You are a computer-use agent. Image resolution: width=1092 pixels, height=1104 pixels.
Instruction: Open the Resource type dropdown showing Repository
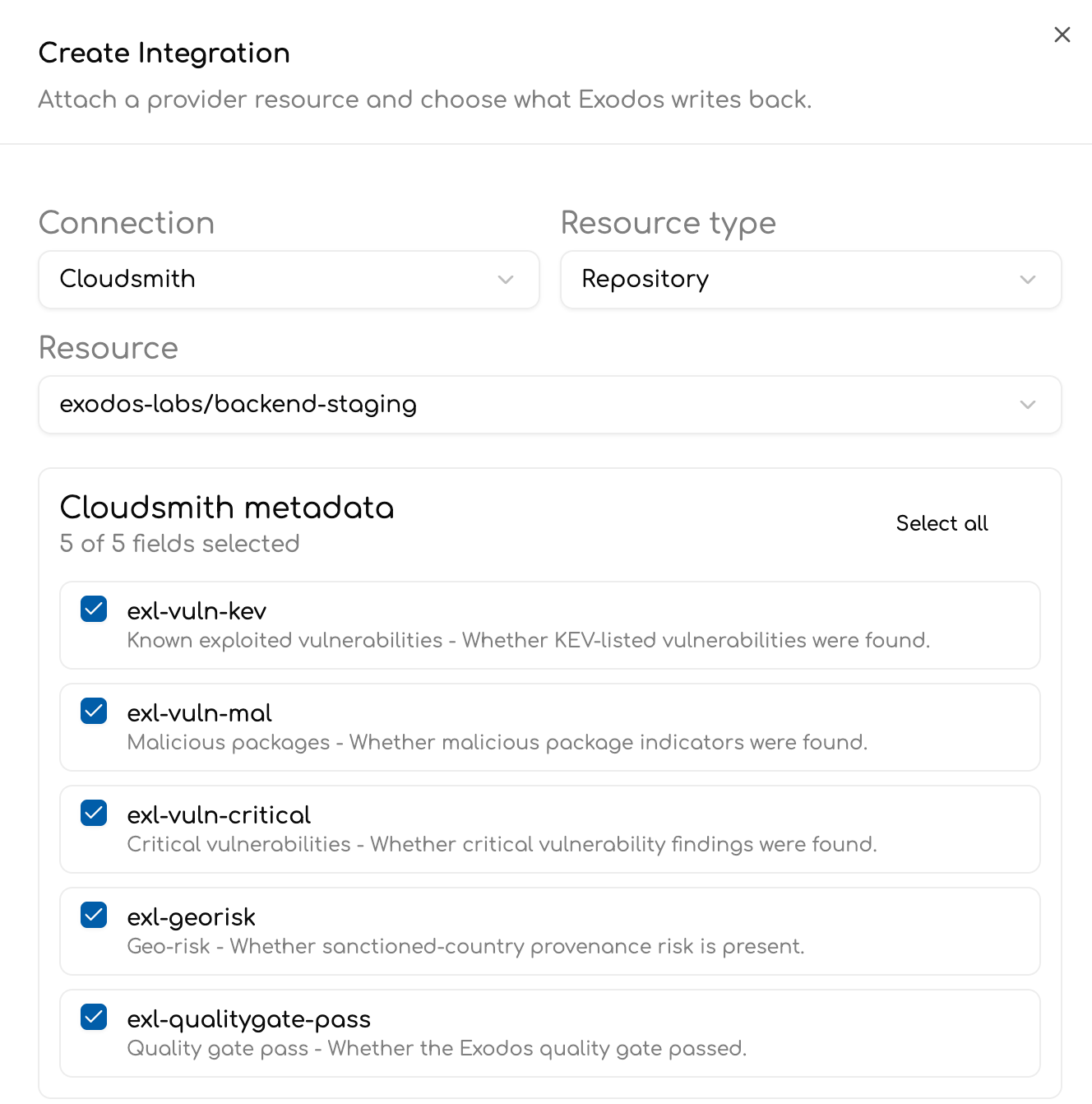[811, 280]
